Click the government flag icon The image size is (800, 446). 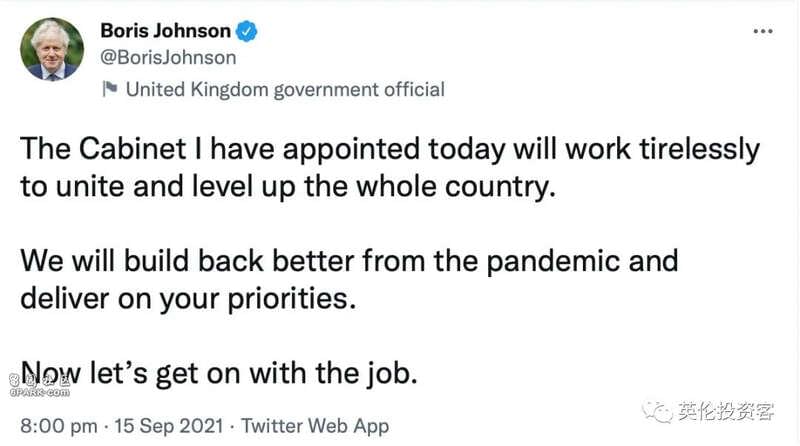point(110,89)
